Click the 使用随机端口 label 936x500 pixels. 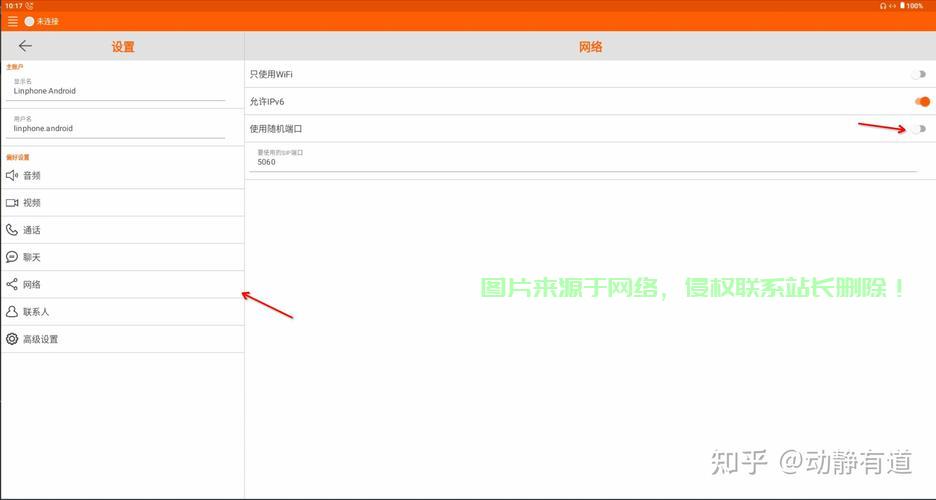coord(276,129)
